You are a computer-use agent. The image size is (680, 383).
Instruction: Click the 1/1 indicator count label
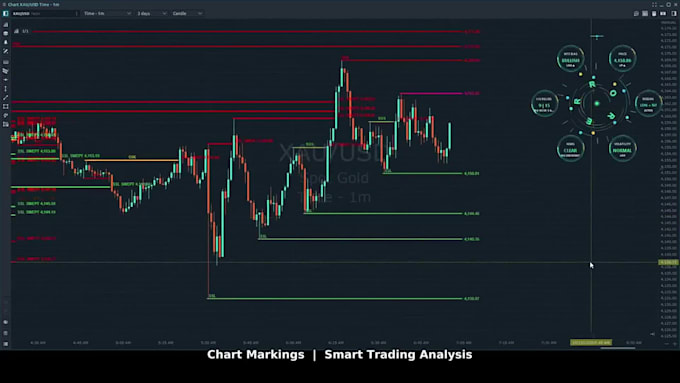[25, 31]
